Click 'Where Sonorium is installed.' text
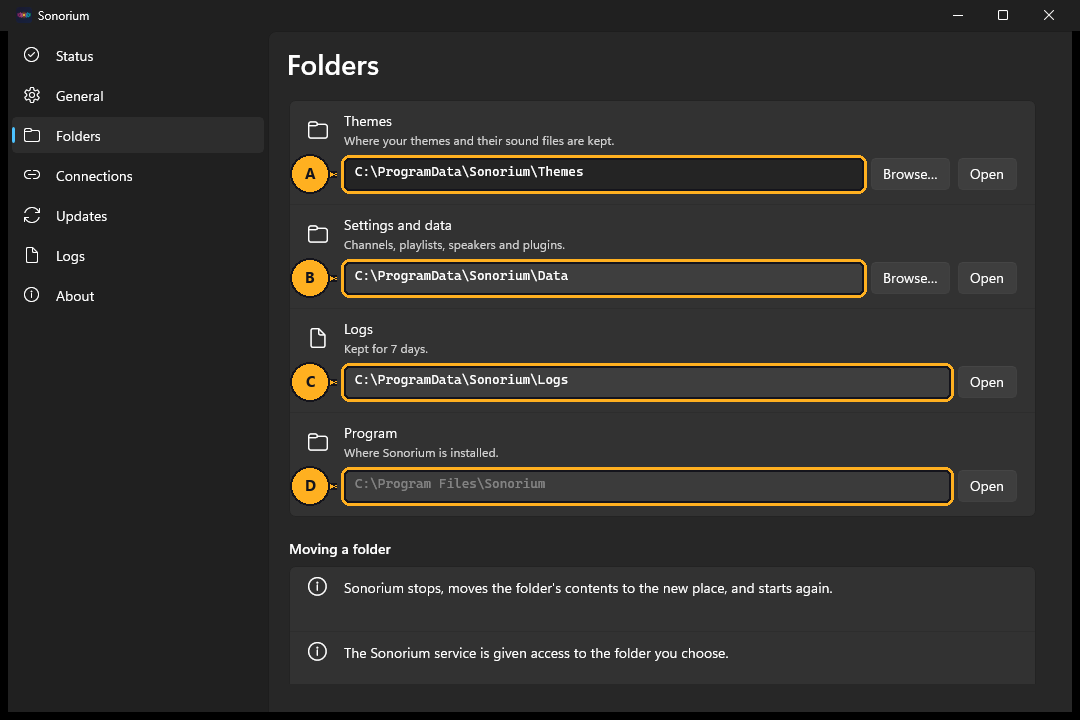The width and height of the screenshot is (1080, 720). click(x=421, y=453)
